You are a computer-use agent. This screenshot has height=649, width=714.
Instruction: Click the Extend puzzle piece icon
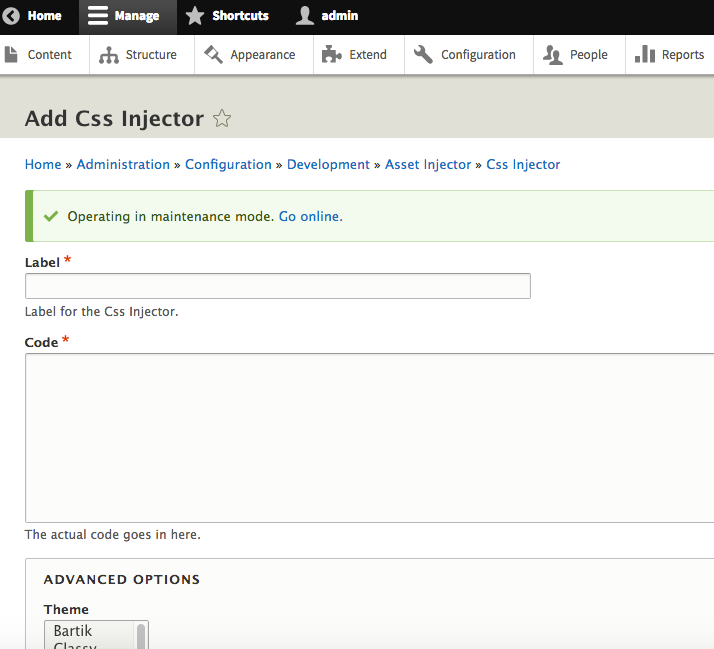332,55
